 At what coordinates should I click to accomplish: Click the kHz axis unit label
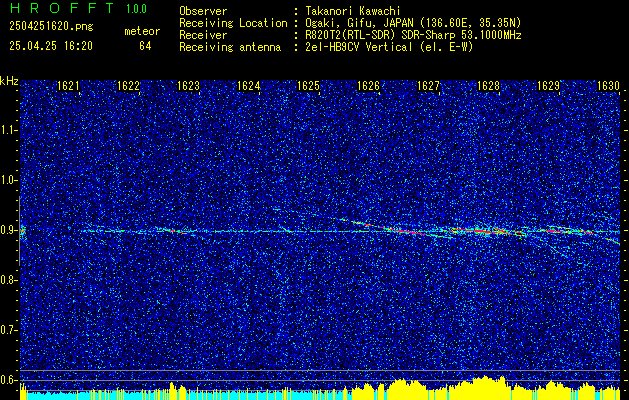(9, 81)
